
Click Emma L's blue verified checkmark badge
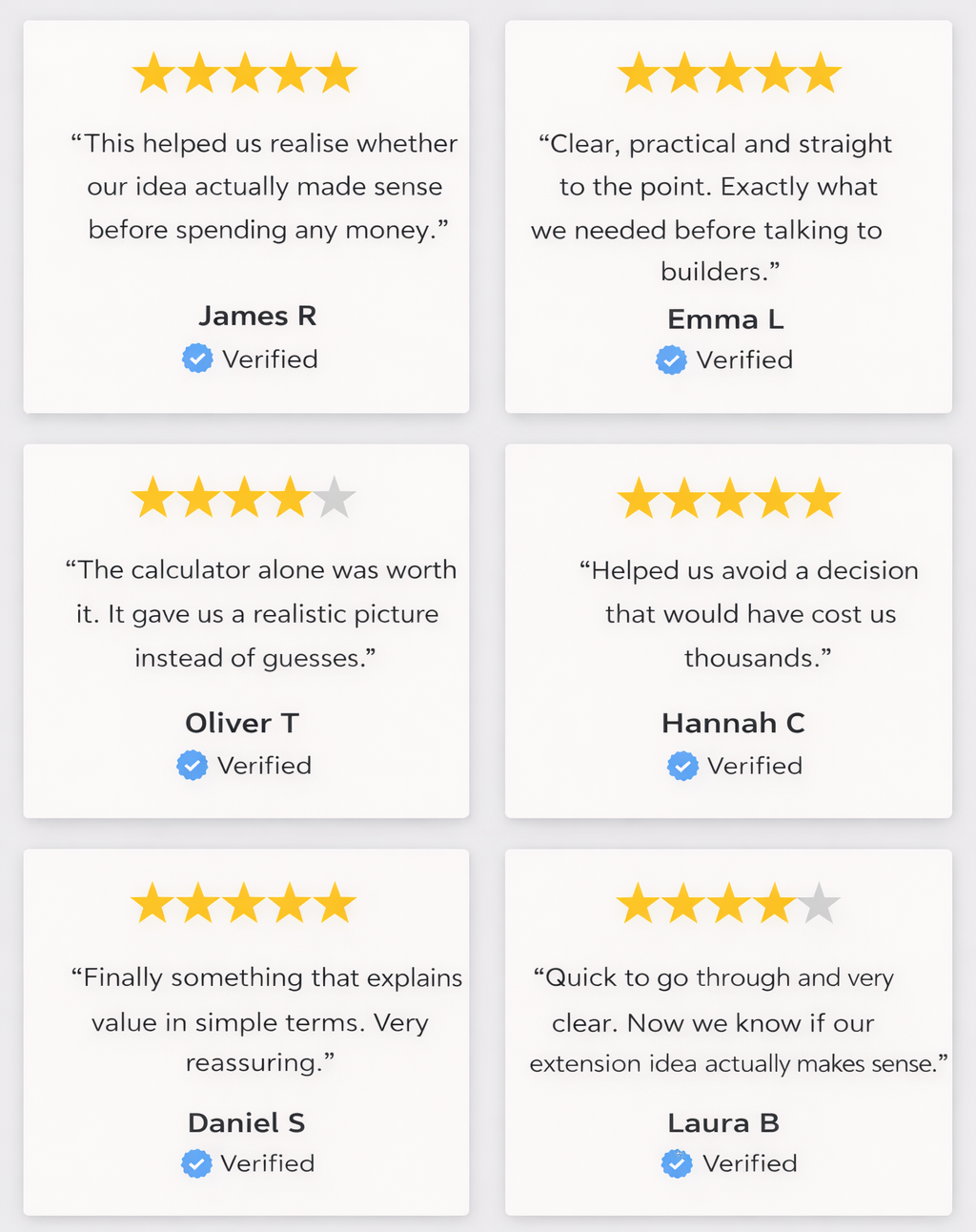click(671, 359)
